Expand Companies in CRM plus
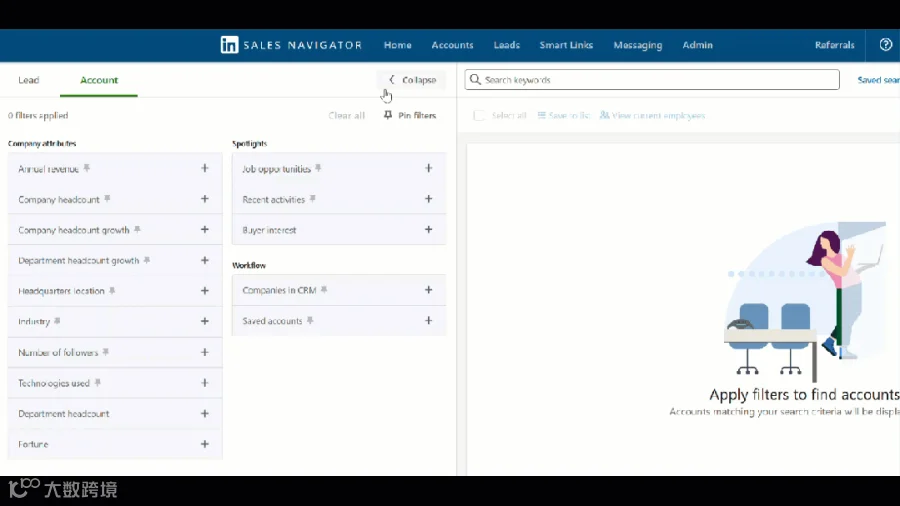Screen dimensions: 900x506 [429, 290]
